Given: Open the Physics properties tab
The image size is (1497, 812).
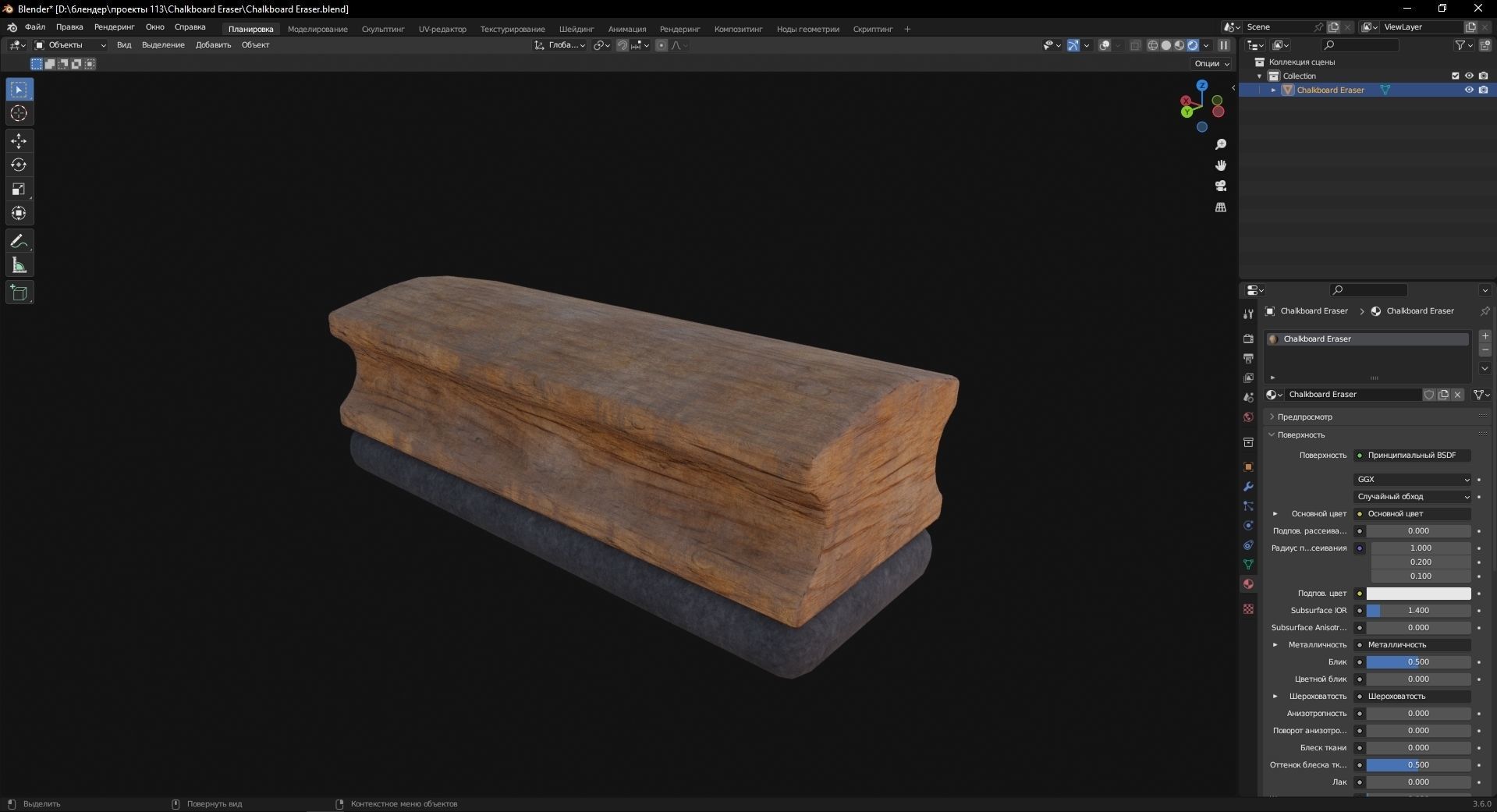Looking at the screenshot, I should pos(1248,525).
